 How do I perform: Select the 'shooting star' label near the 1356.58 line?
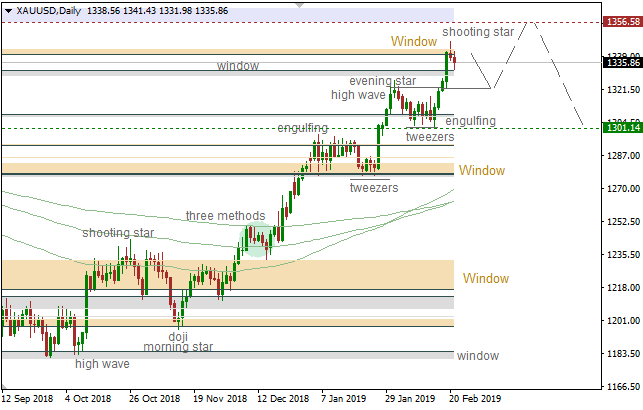(478, 32)
